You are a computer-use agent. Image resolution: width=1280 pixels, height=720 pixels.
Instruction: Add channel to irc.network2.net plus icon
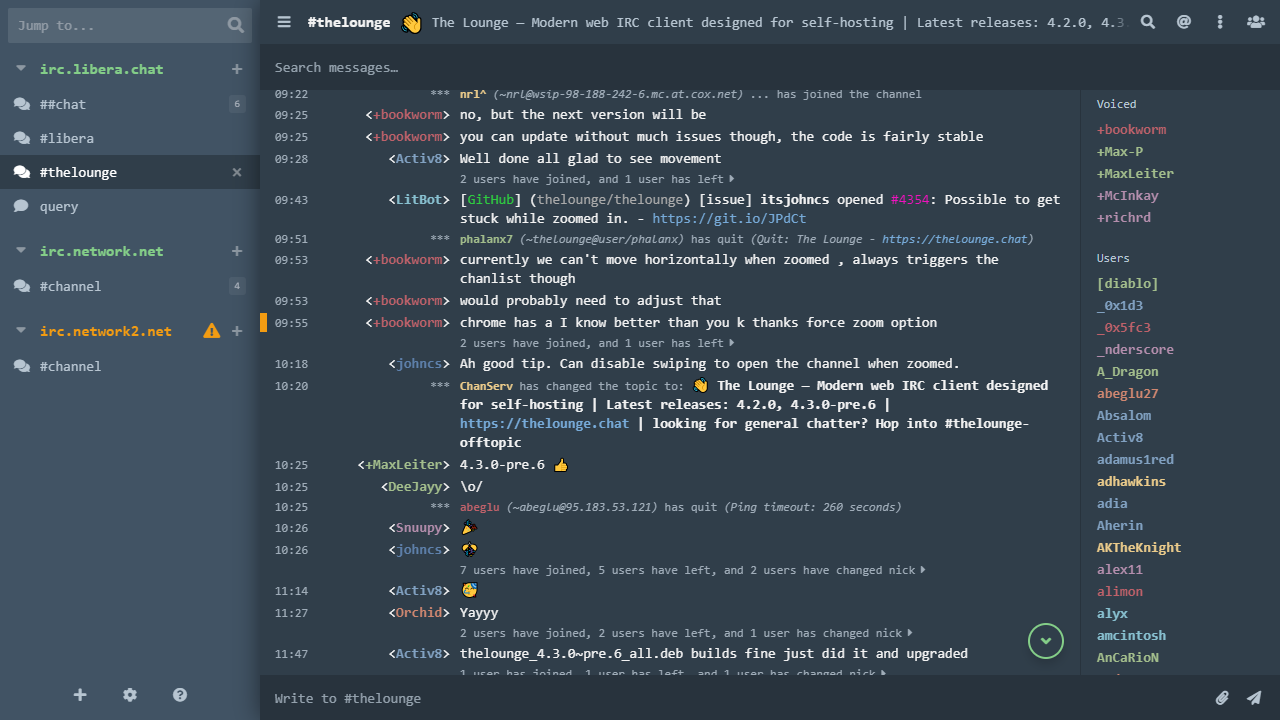(x=237, y=331)
